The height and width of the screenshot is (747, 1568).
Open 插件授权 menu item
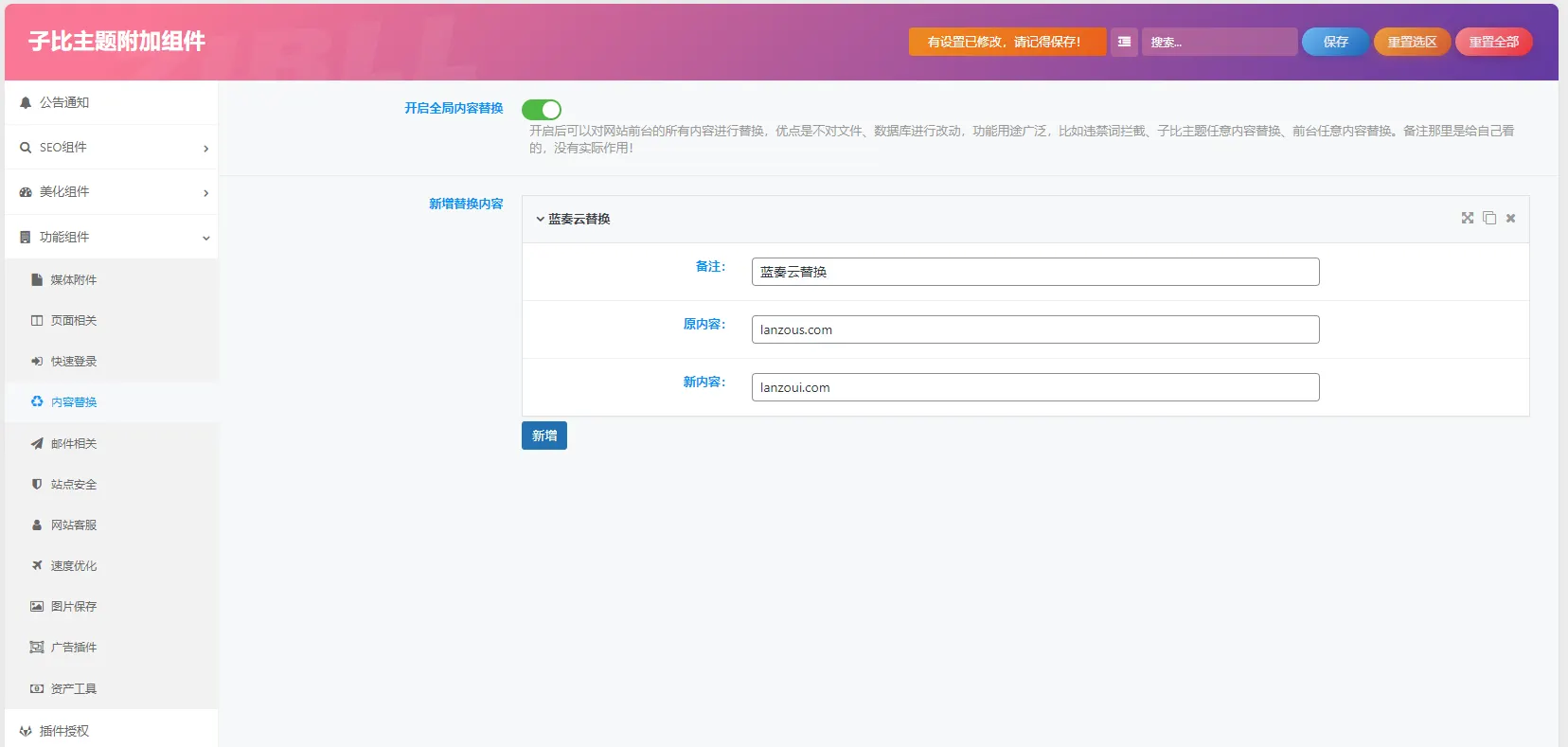[x=112, y=730]
